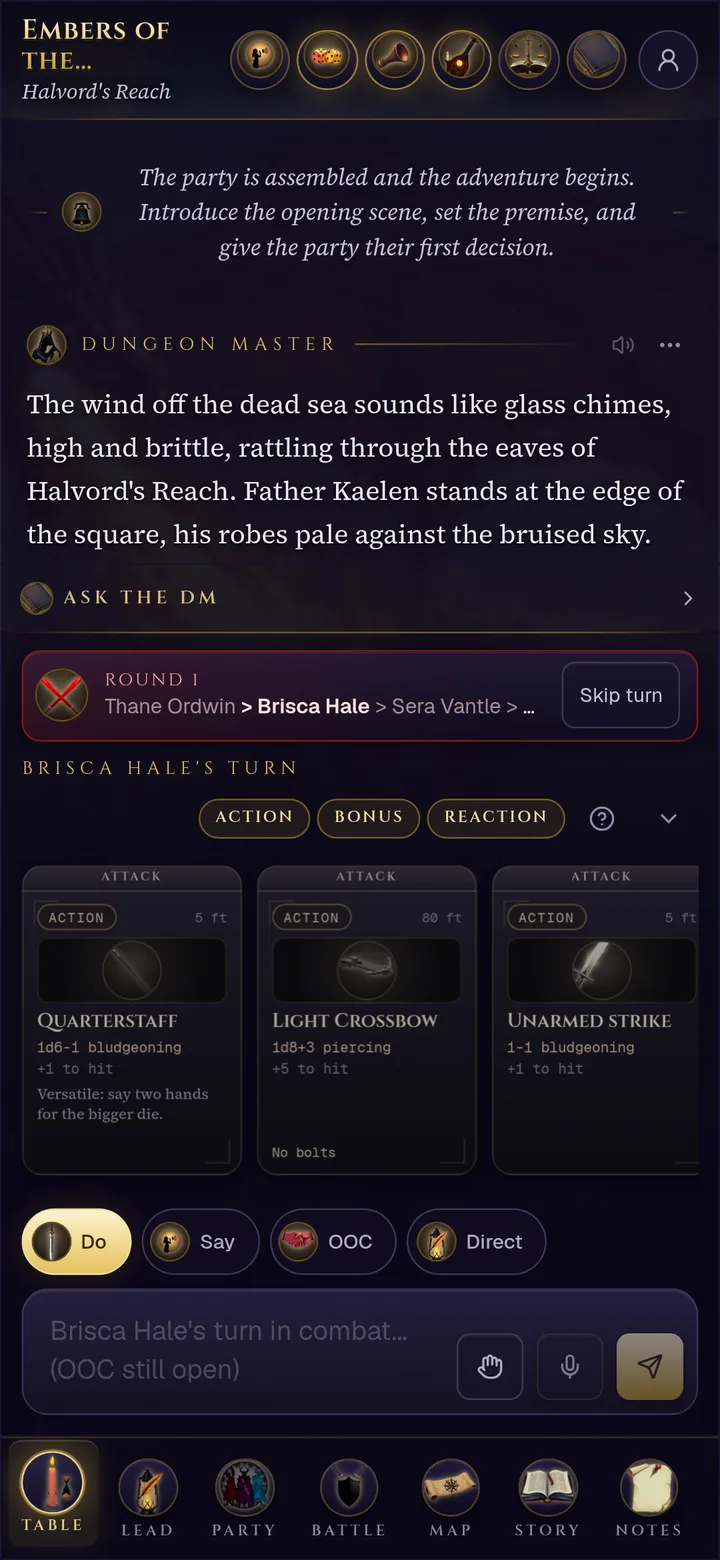Viewport: 720px width, 1560px height.
Task: Open the dice icon in top bar
Action: (327, 60)
